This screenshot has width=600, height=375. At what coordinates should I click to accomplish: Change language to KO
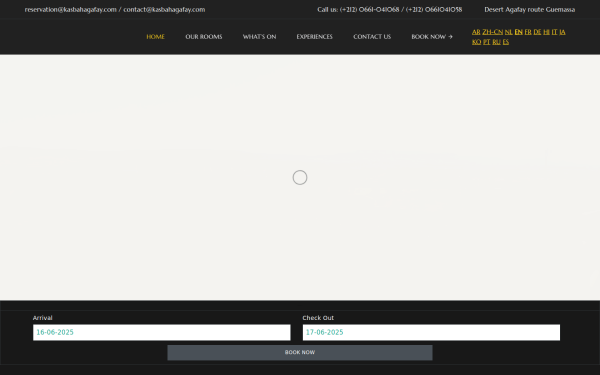[476, 42]
